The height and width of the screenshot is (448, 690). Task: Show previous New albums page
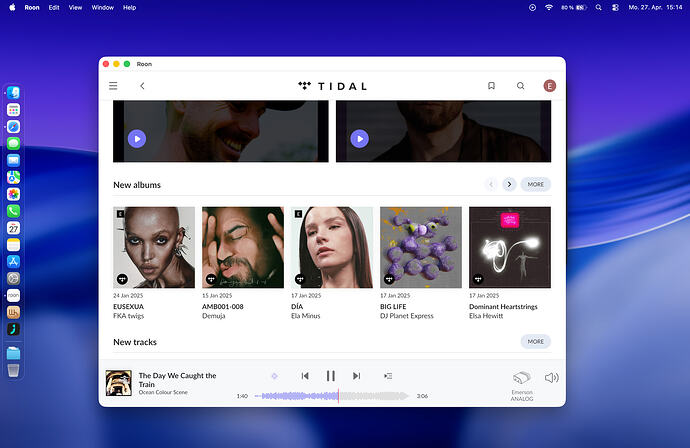point(491,184)
